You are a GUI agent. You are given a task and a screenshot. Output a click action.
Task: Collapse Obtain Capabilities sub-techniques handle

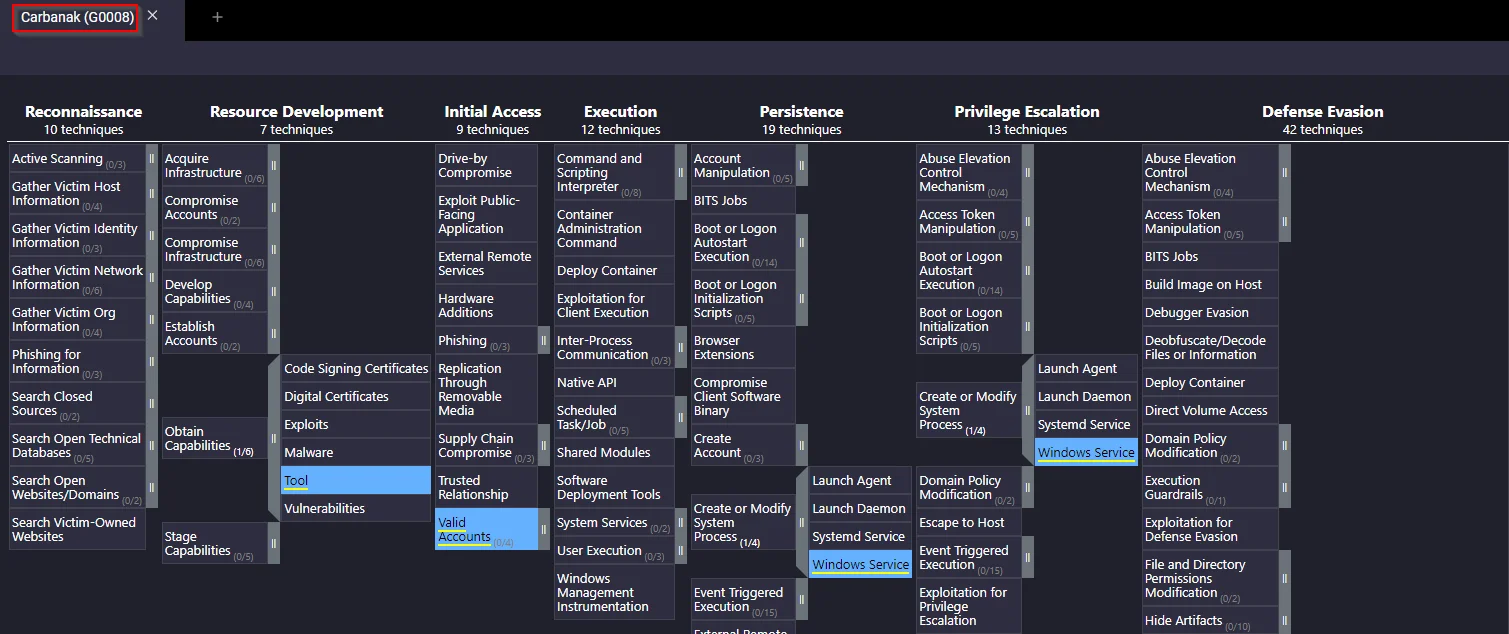(274, 438)
